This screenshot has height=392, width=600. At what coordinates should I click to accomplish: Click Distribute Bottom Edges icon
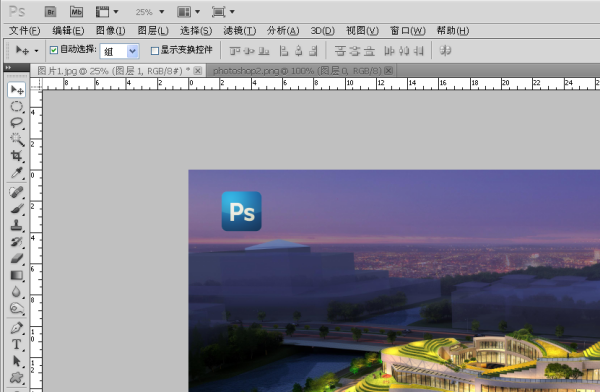pos(369,51)
